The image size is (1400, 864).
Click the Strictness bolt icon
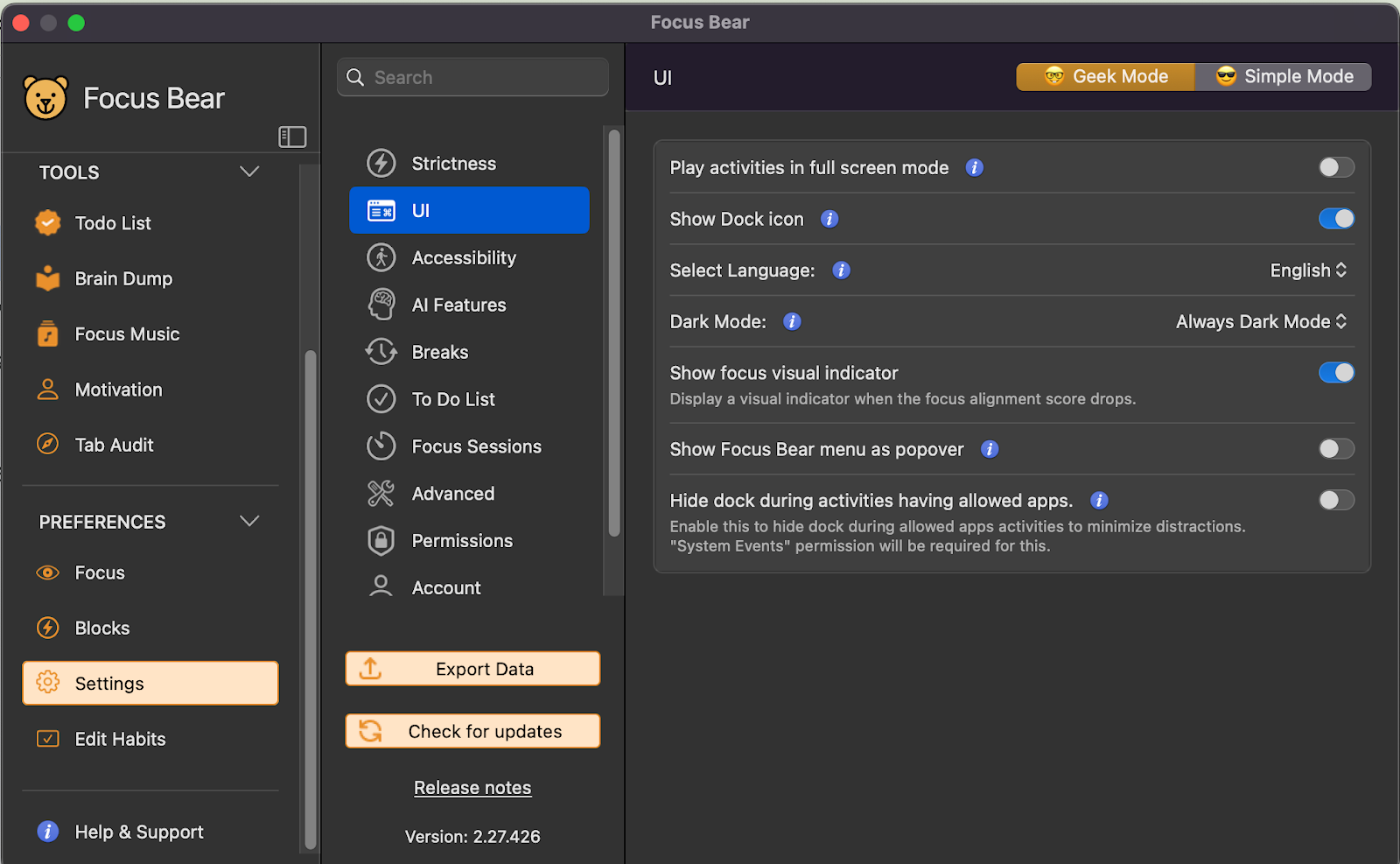point(381,164)
